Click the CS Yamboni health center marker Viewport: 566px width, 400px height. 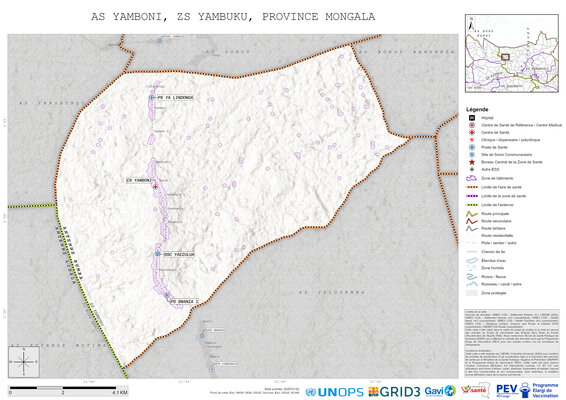(156, 187)
